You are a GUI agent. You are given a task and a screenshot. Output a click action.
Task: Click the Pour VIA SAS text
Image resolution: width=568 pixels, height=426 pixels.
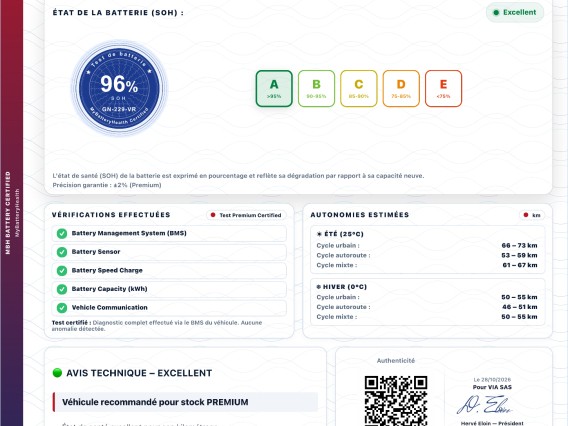492,387
